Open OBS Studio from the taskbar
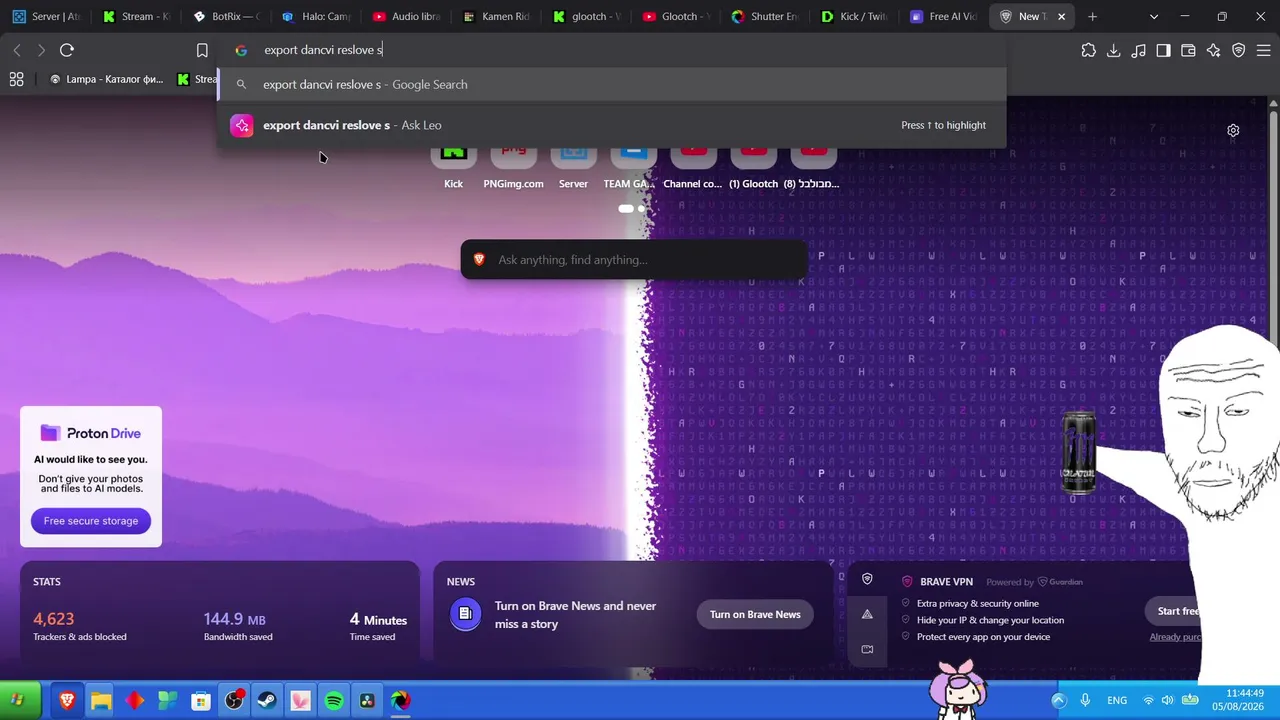This screenshot has height=720, width=1280. 234,700
